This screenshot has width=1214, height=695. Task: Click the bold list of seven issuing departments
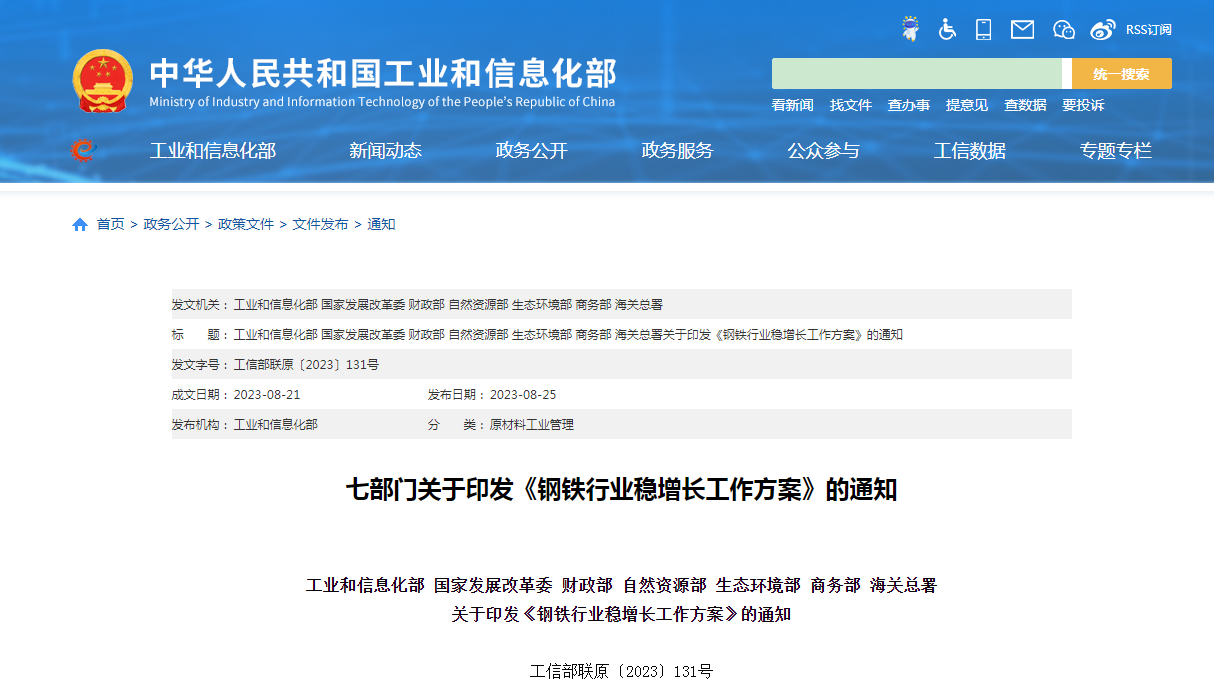point(621,585)
